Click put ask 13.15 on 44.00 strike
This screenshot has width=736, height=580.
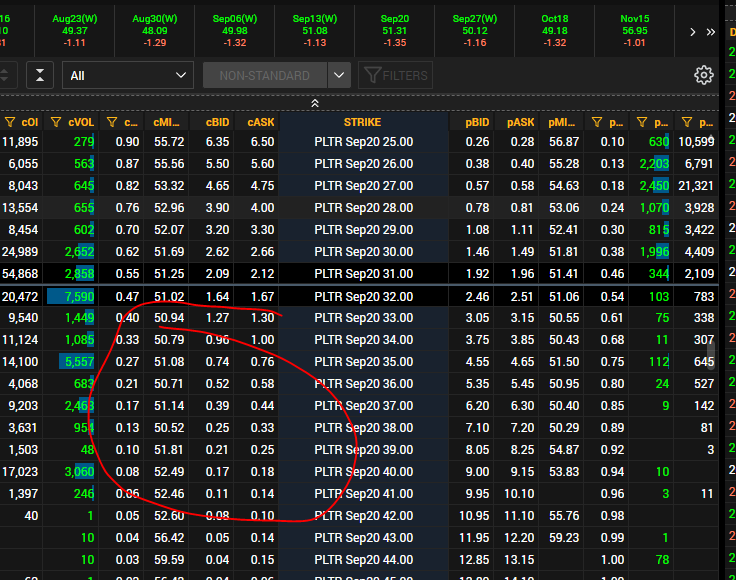(521, 560)
